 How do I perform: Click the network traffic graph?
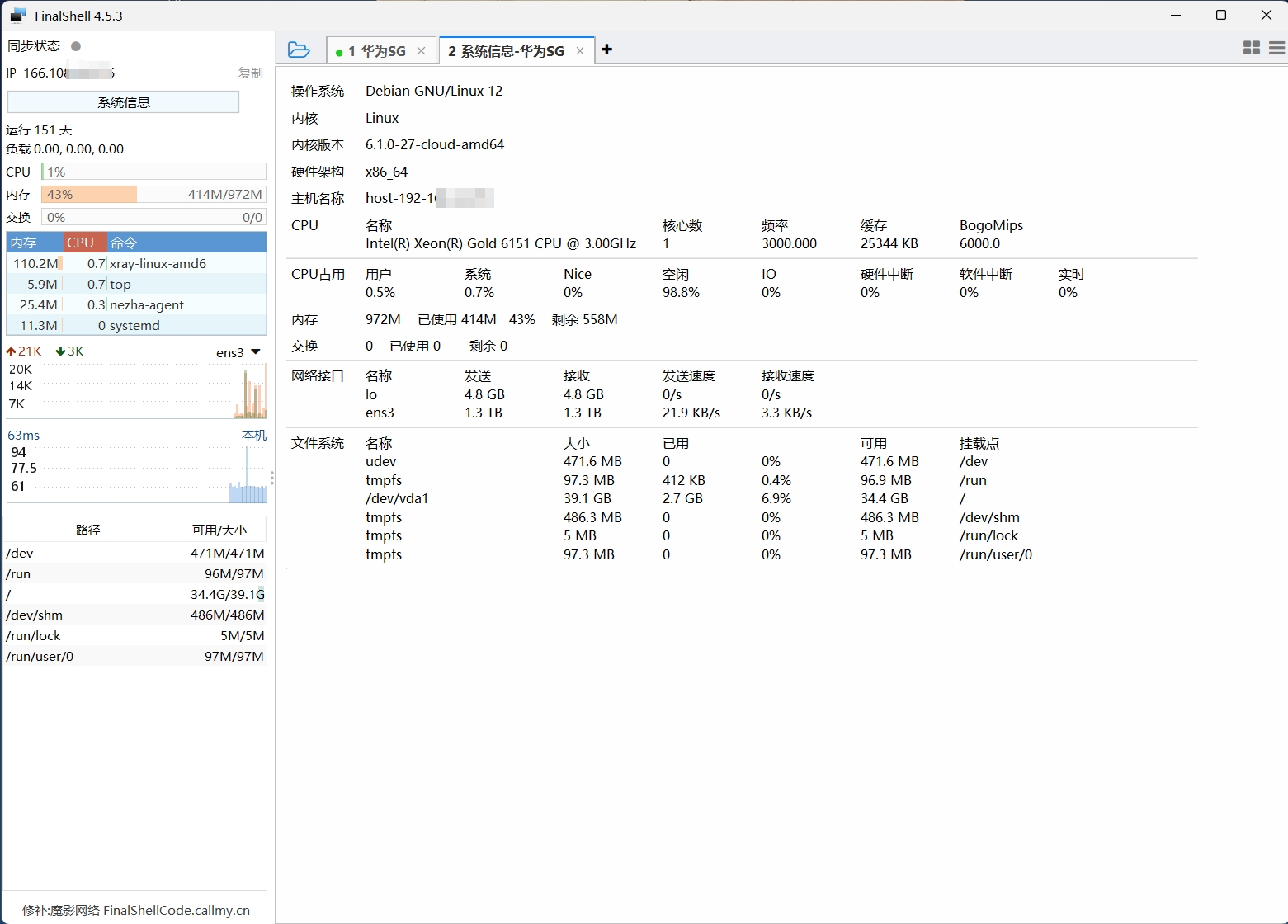pyautogui.click(x=136, y=390)
